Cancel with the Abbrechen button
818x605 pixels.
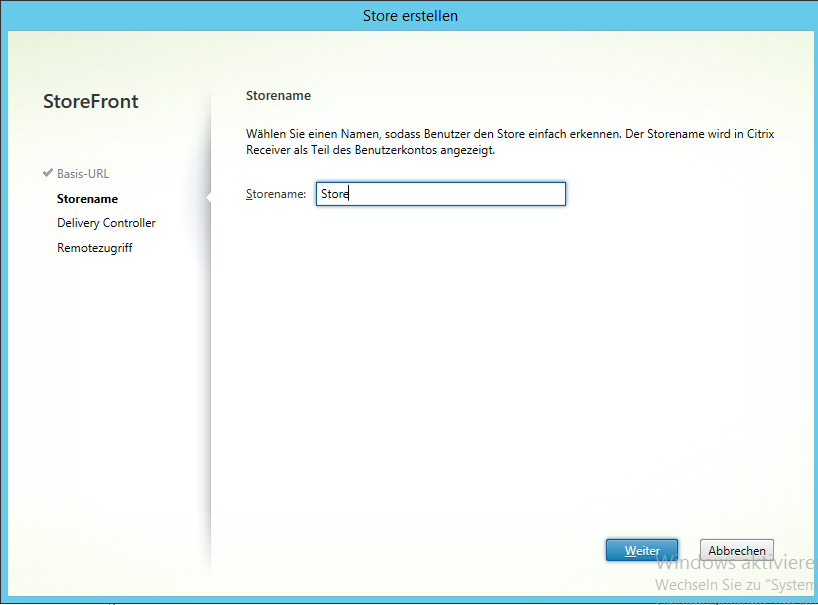737,550
